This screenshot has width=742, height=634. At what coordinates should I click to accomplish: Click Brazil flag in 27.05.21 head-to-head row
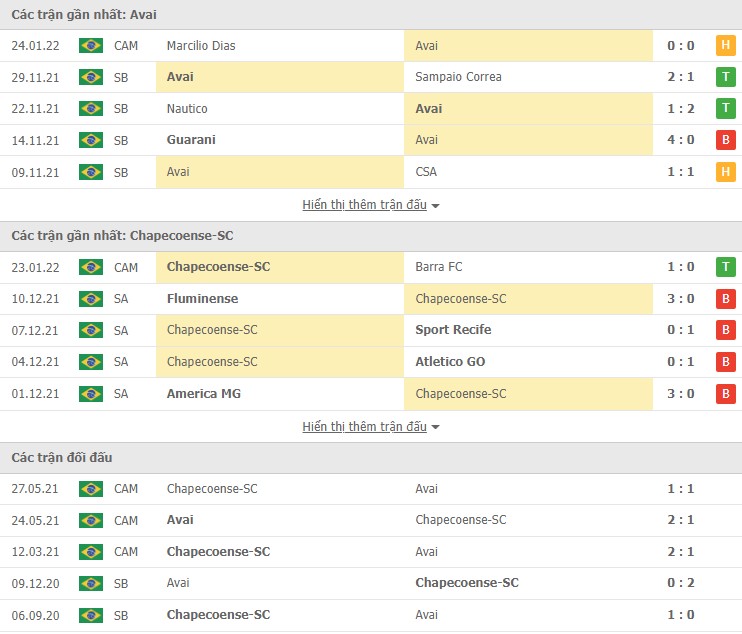point(91,489)
